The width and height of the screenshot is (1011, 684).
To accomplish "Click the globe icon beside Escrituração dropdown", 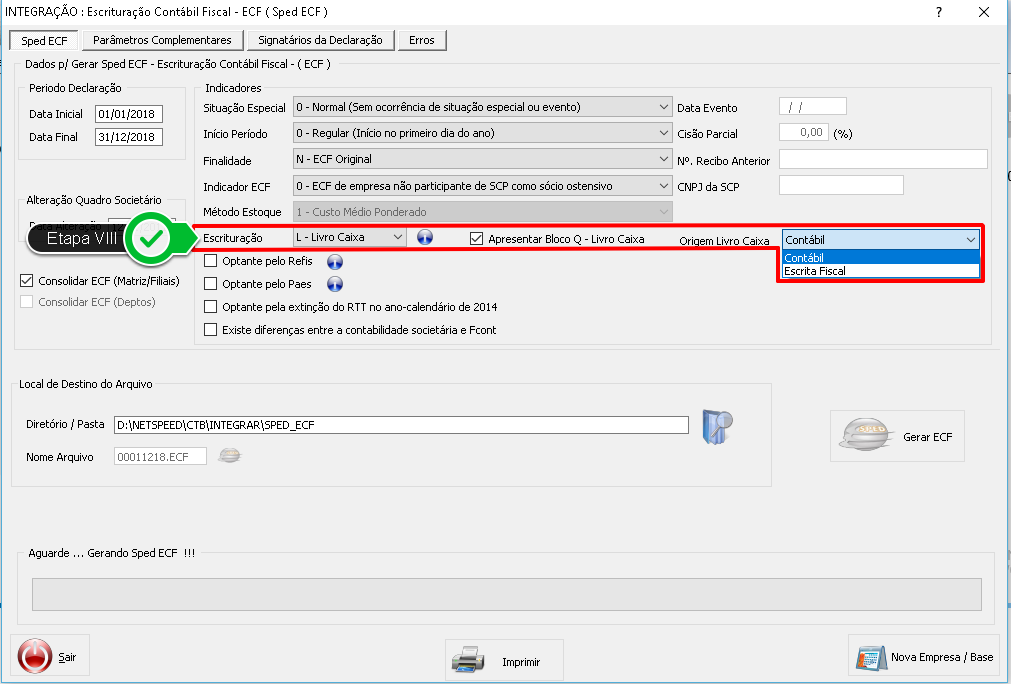I will coord(425,238).
